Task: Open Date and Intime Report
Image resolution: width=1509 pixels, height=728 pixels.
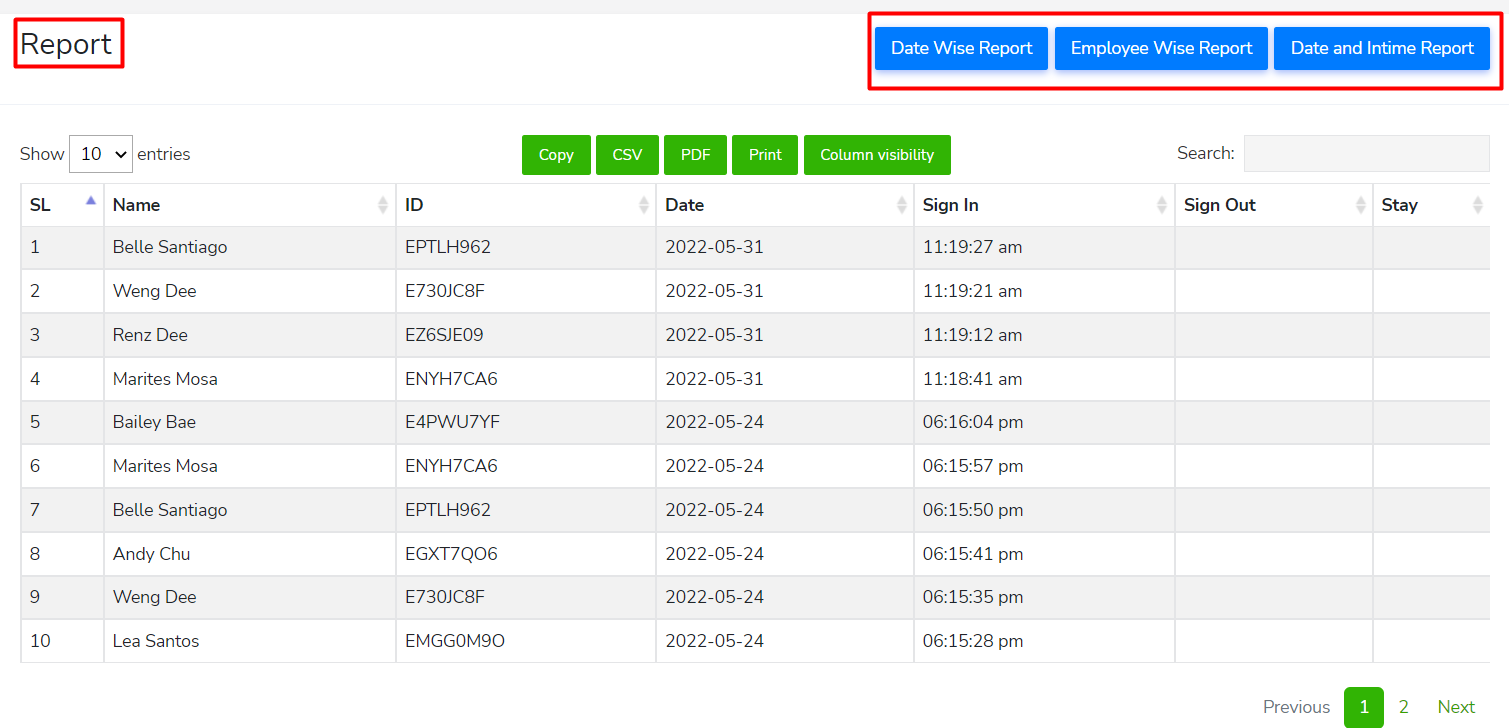Action: (1382, 48)
